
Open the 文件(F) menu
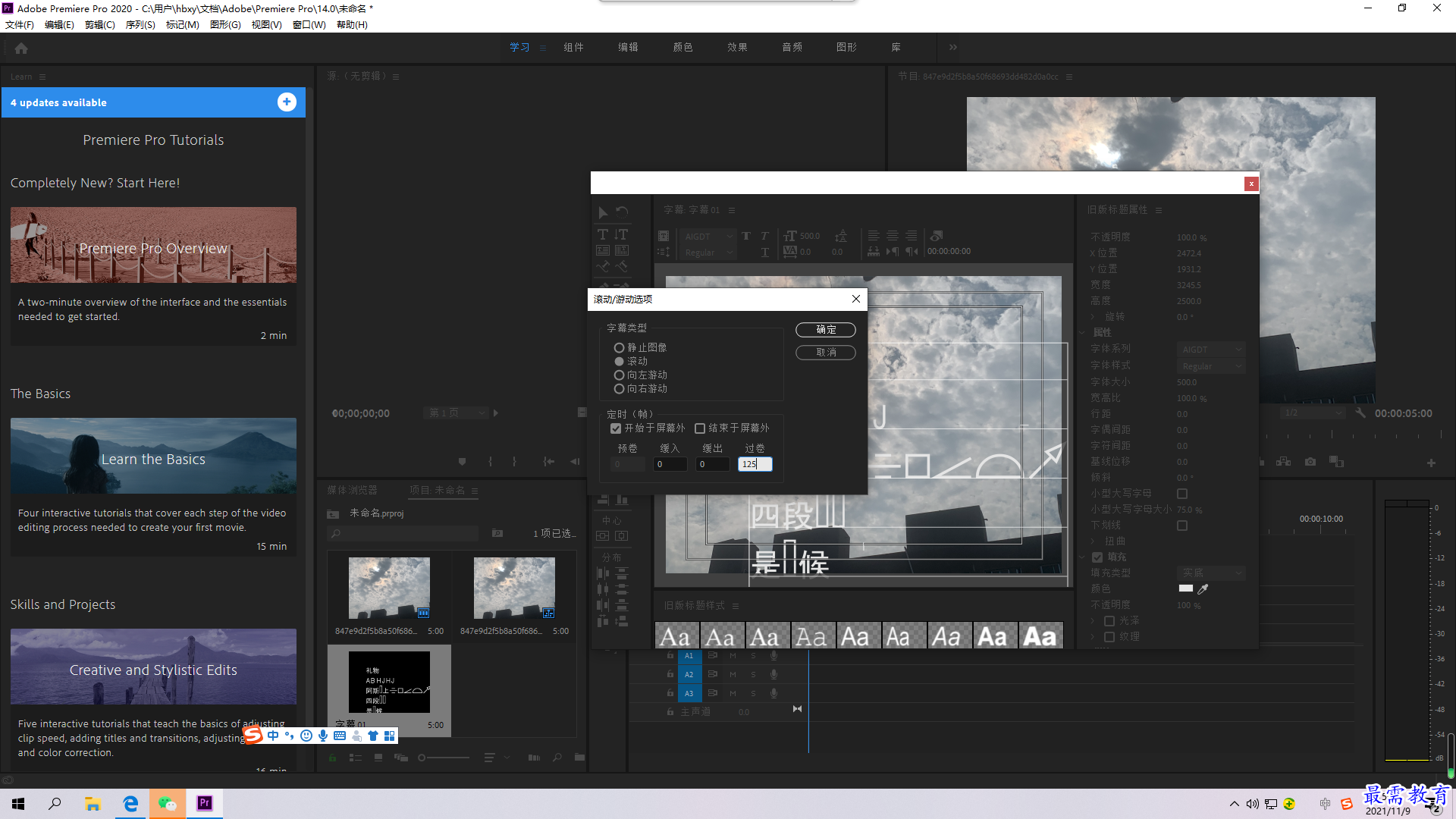tap(20, 24)
